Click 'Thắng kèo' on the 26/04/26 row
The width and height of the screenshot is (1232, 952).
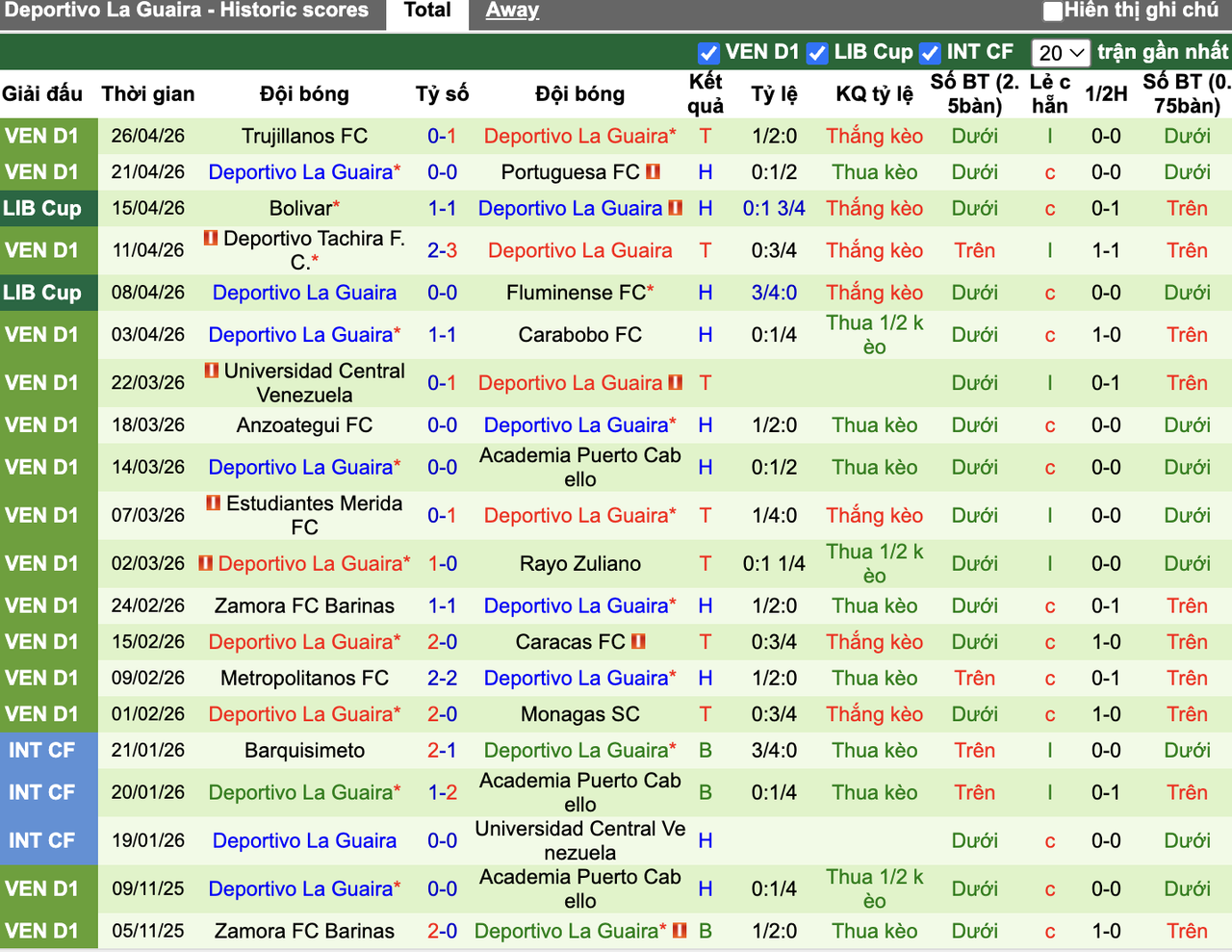(x=874, y=136)
